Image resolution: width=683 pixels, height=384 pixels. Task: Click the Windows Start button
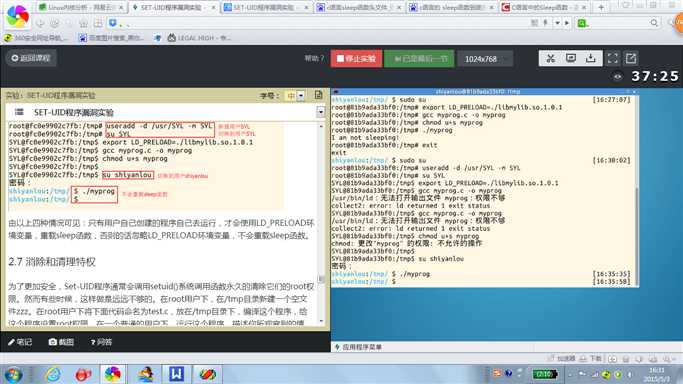(x=13, y=374)
